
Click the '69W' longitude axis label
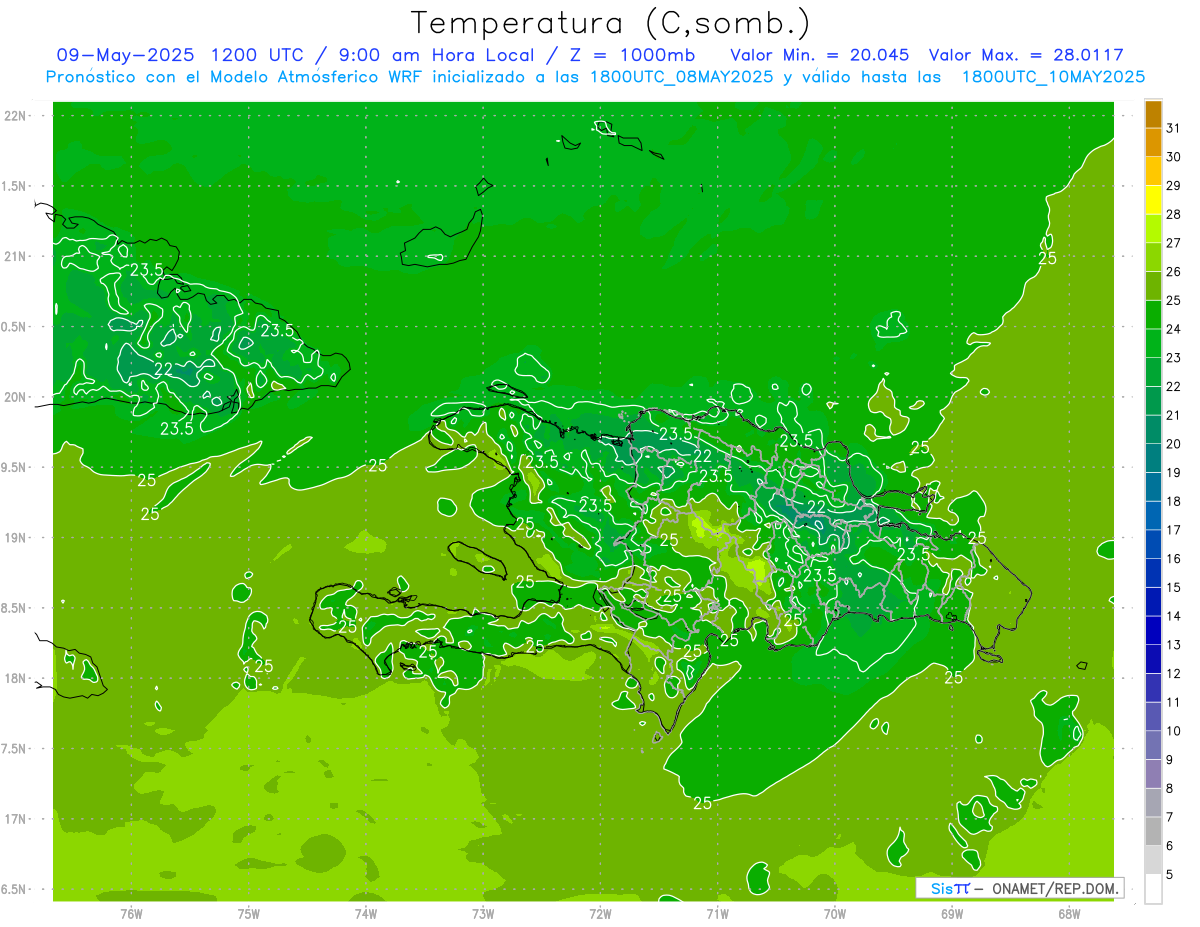pyautogui.click(x=952, y=914)
